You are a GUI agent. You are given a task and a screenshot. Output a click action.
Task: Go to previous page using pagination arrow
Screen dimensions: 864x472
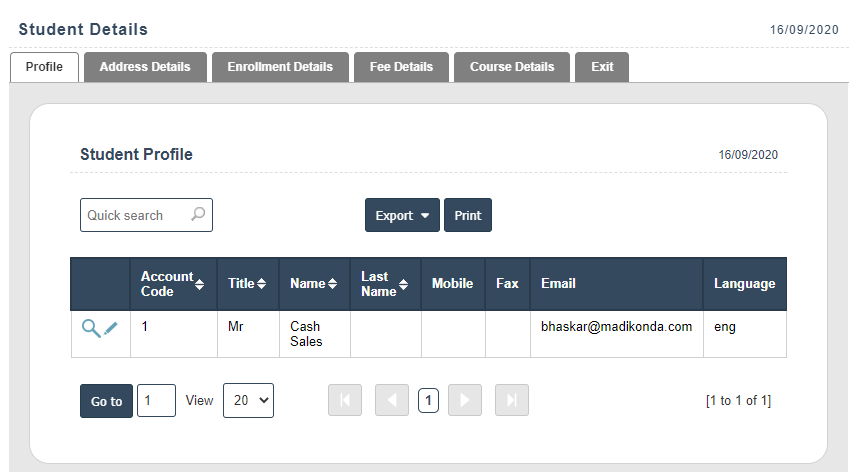tap(392, 400)
